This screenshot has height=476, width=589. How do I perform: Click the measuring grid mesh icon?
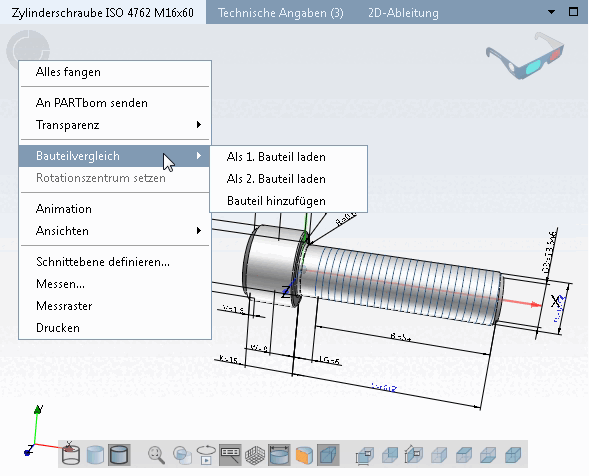point(255,455)
